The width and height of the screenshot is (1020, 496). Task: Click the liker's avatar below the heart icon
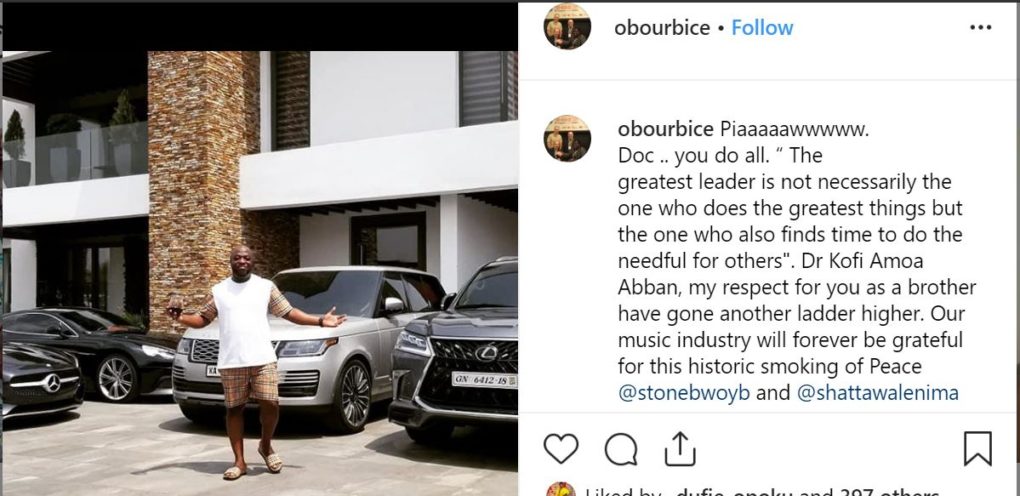561,491
